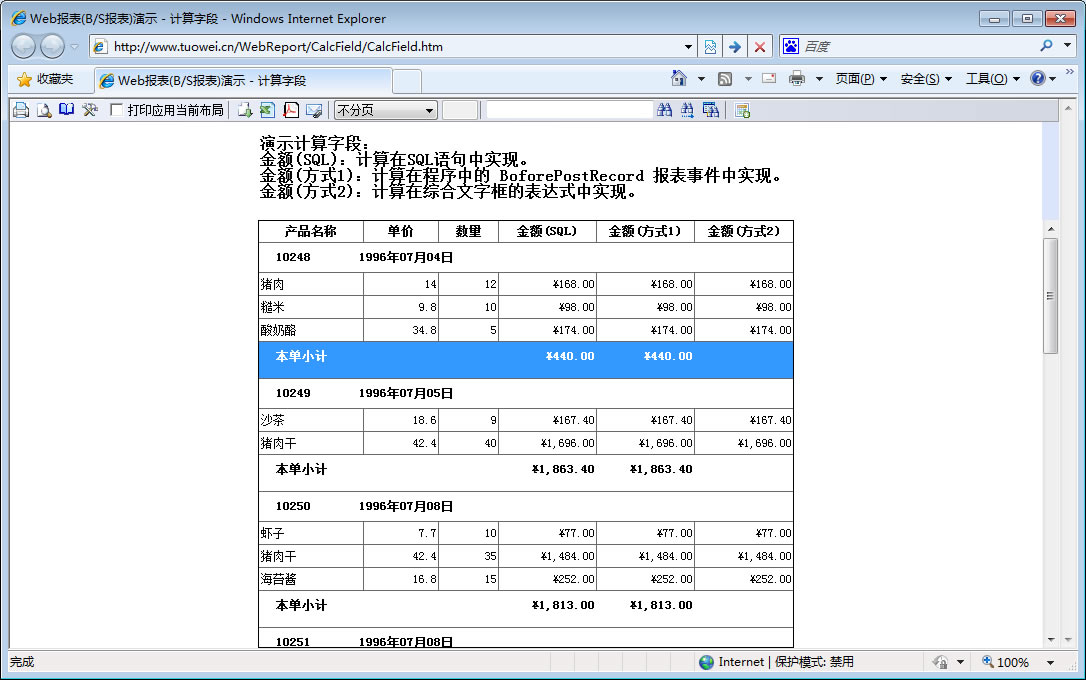
Task: Expand the 不分页 pagination dropdown
Action: [429, 110]
